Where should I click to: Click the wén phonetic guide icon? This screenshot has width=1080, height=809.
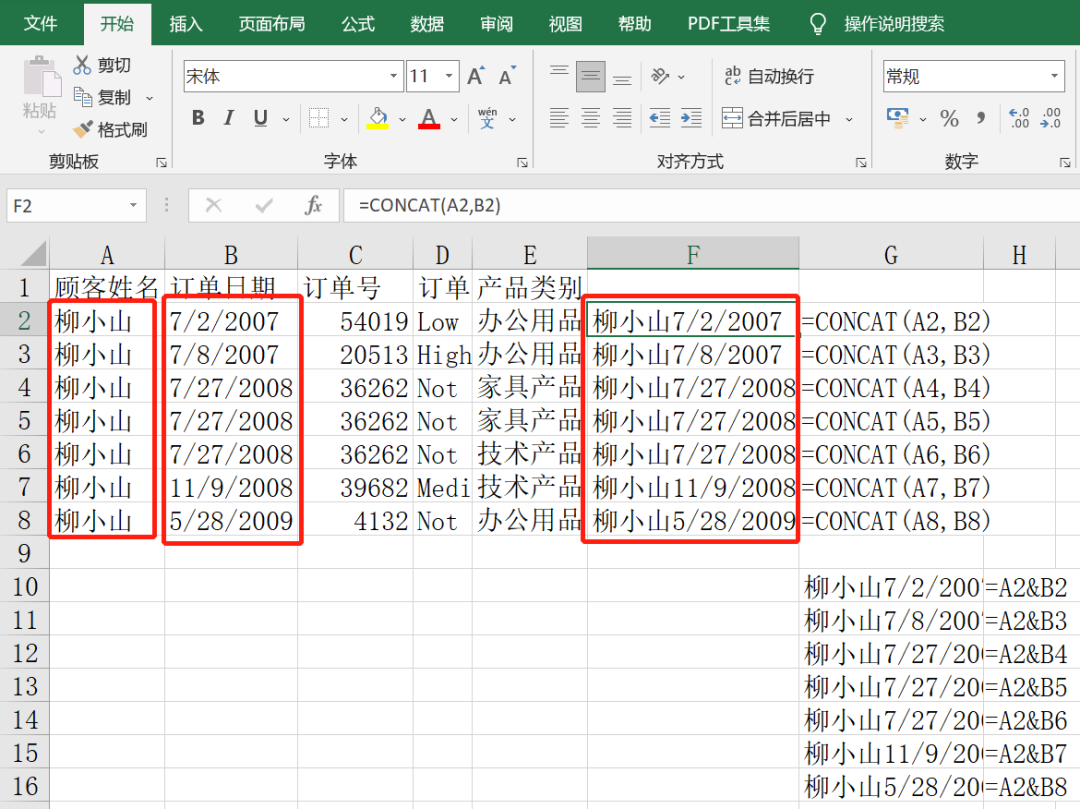coord(487,118)
